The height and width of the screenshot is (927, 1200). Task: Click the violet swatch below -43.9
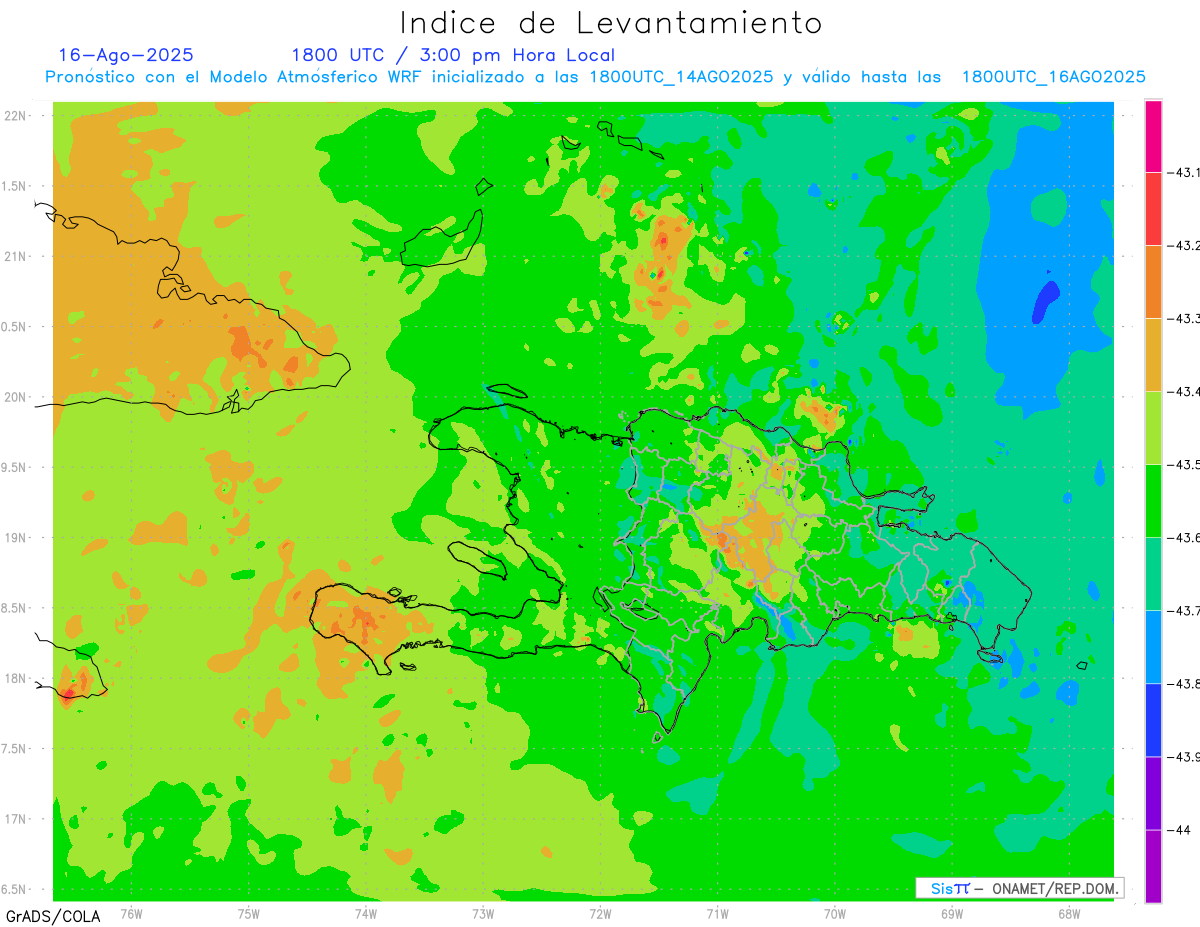click(x=1154, y=793)
